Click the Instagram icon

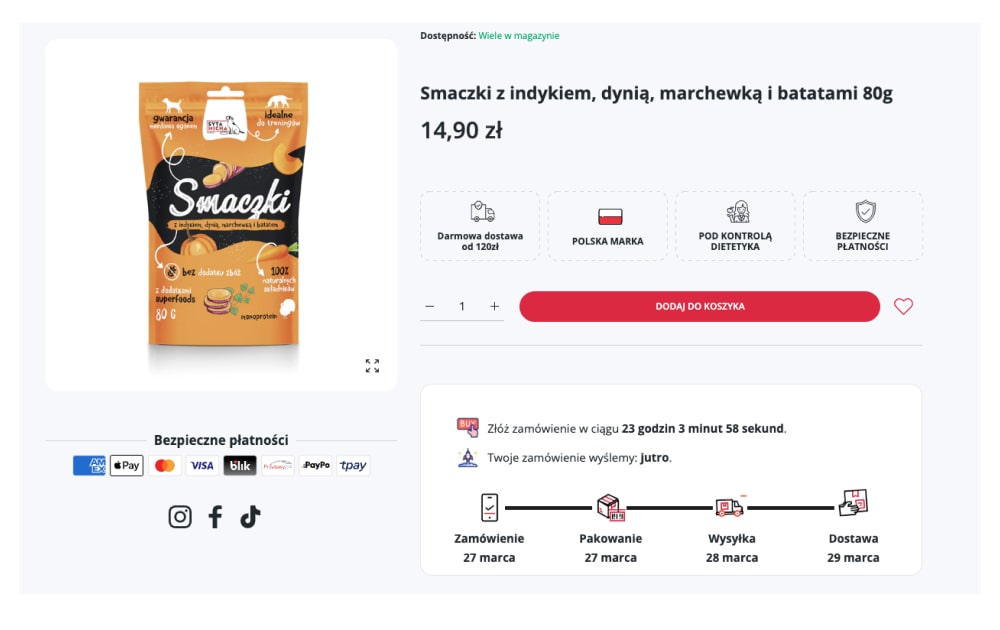pos(180,517)
